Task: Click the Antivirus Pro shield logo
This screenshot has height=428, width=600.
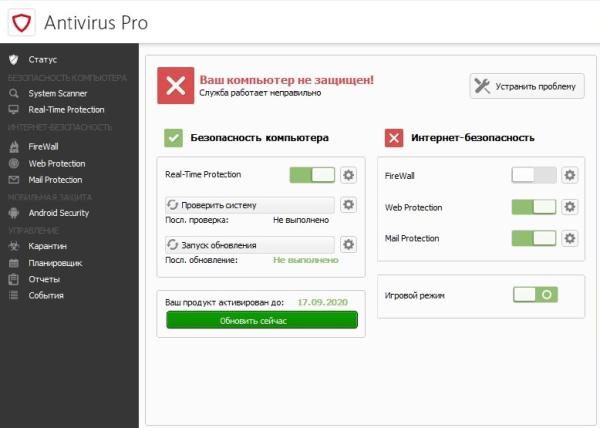Action: (x=23, y=22)
